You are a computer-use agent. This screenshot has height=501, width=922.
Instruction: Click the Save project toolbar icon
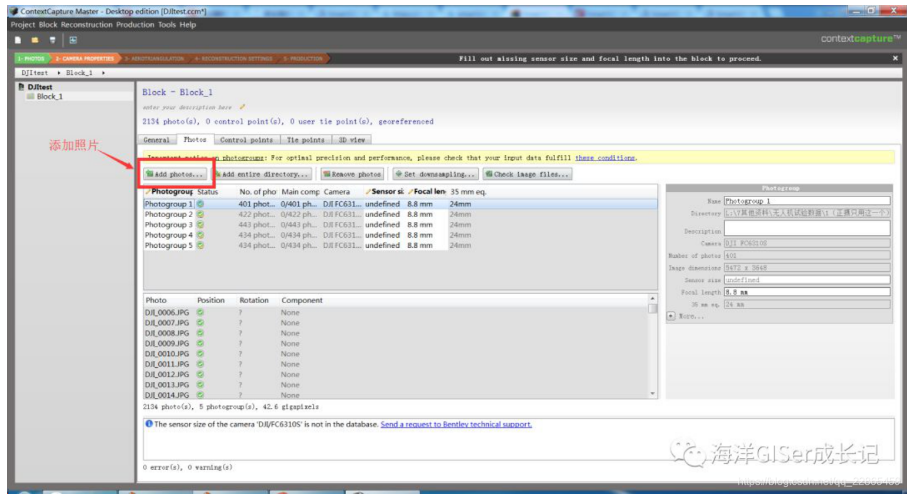52,40
